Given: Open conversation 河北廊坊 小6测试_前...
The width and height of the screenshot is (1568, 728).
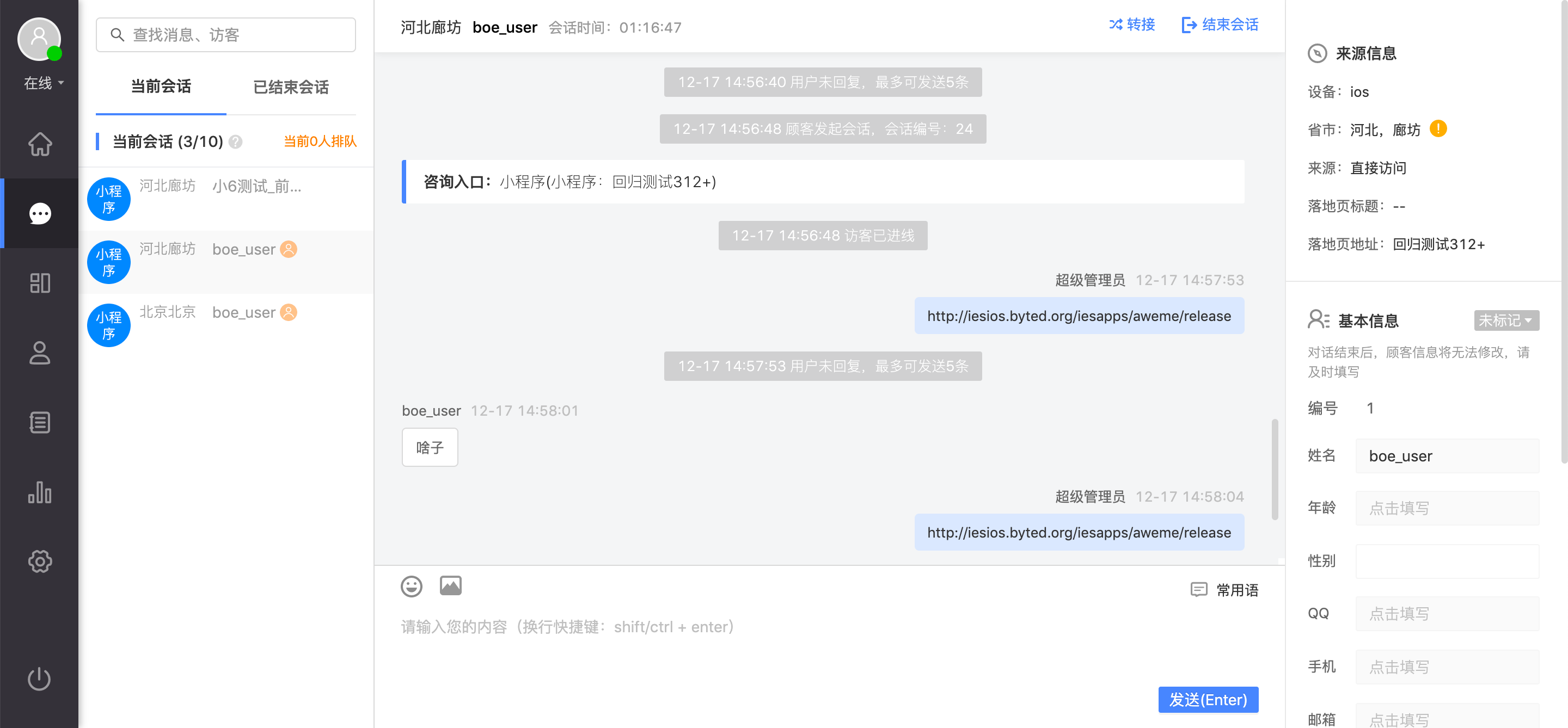Looking at the screenshot, I should click(226, 199).
